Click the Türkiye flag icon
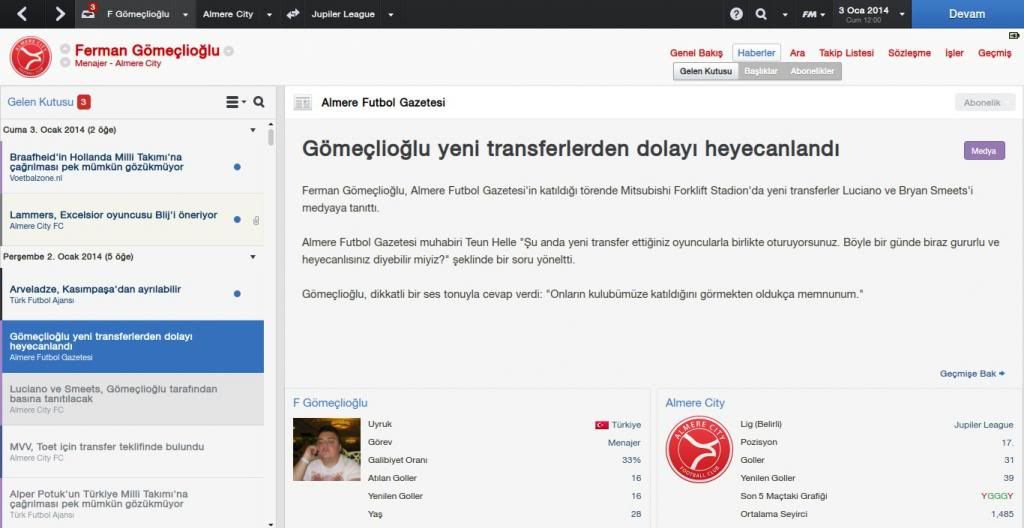This screenshot has height=528, width=1024. pos(601,425)
